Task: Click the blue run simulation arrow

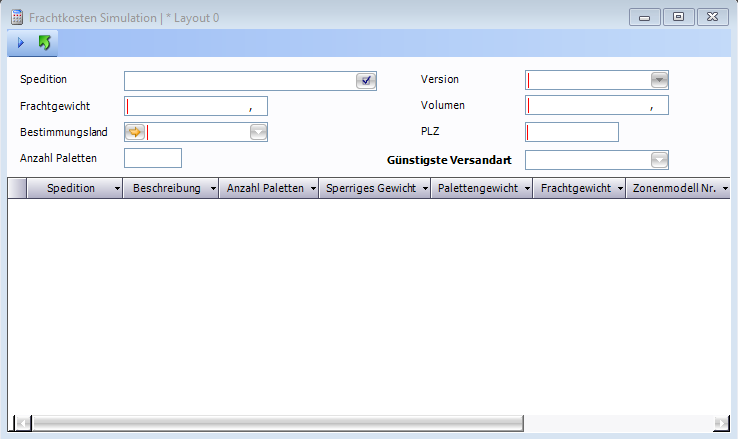Action: [21, 43]
